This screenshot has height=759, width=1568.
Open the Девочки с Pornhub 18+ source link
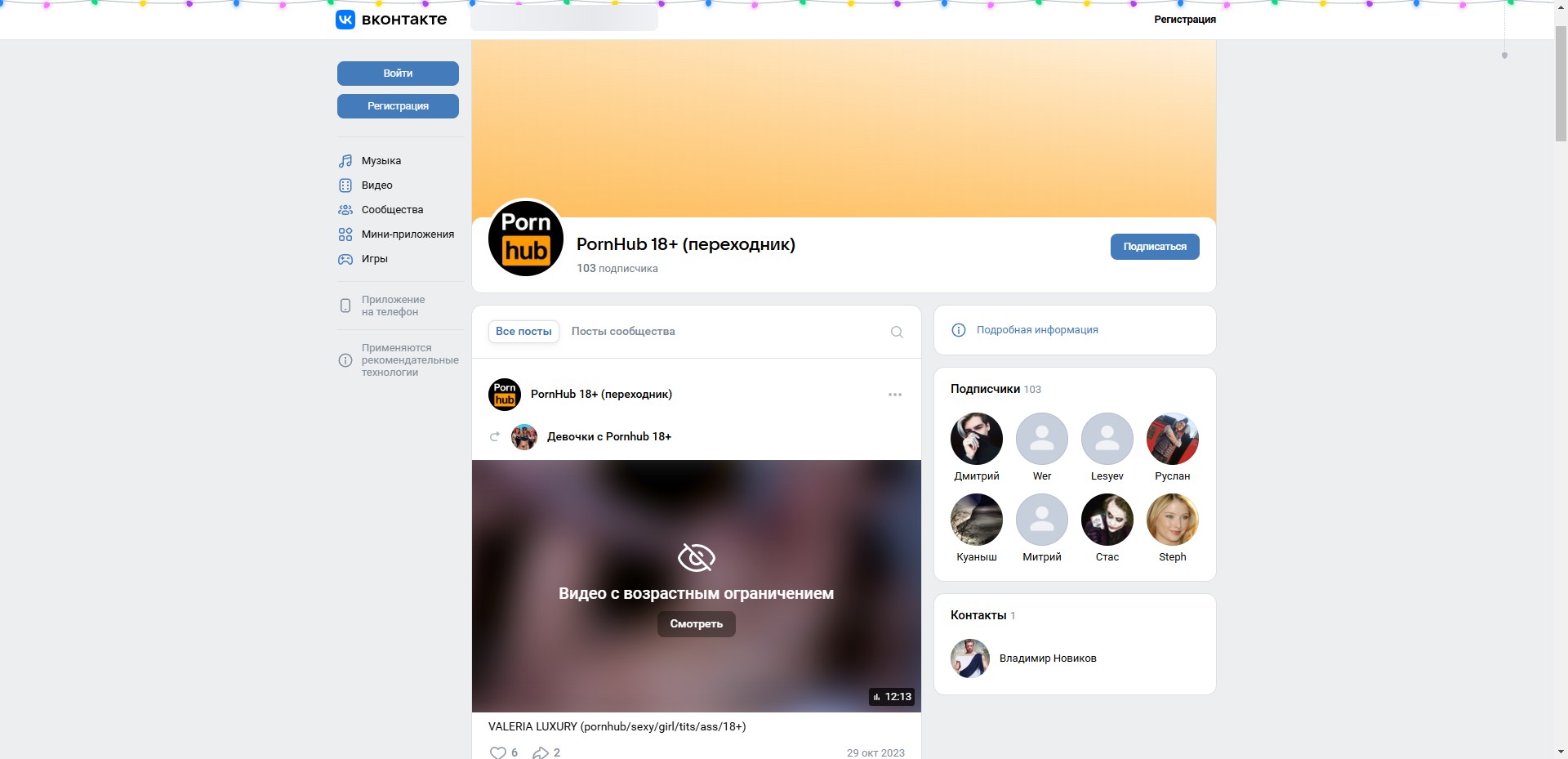tap(609, 437)
